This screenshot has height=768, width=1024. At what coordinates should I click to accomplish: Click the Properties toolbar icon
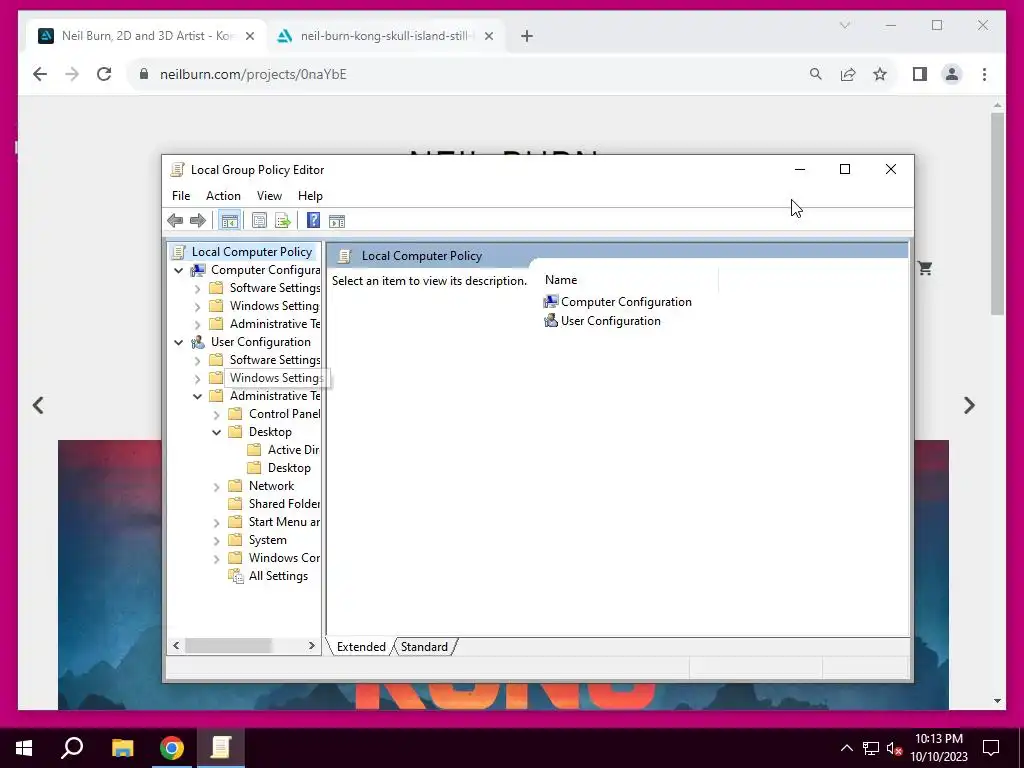[259, 221]
